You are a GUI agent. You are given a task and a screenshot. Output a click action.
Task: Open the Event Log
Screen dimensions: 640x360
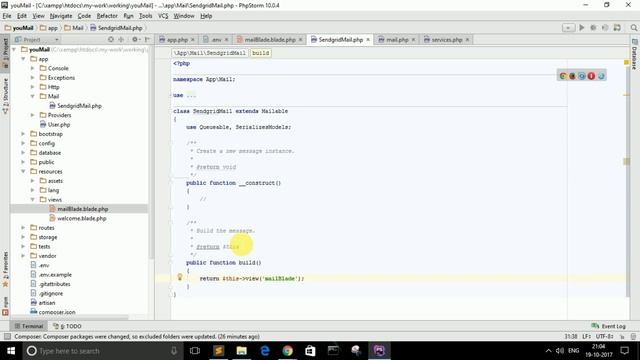coord(609,326)
